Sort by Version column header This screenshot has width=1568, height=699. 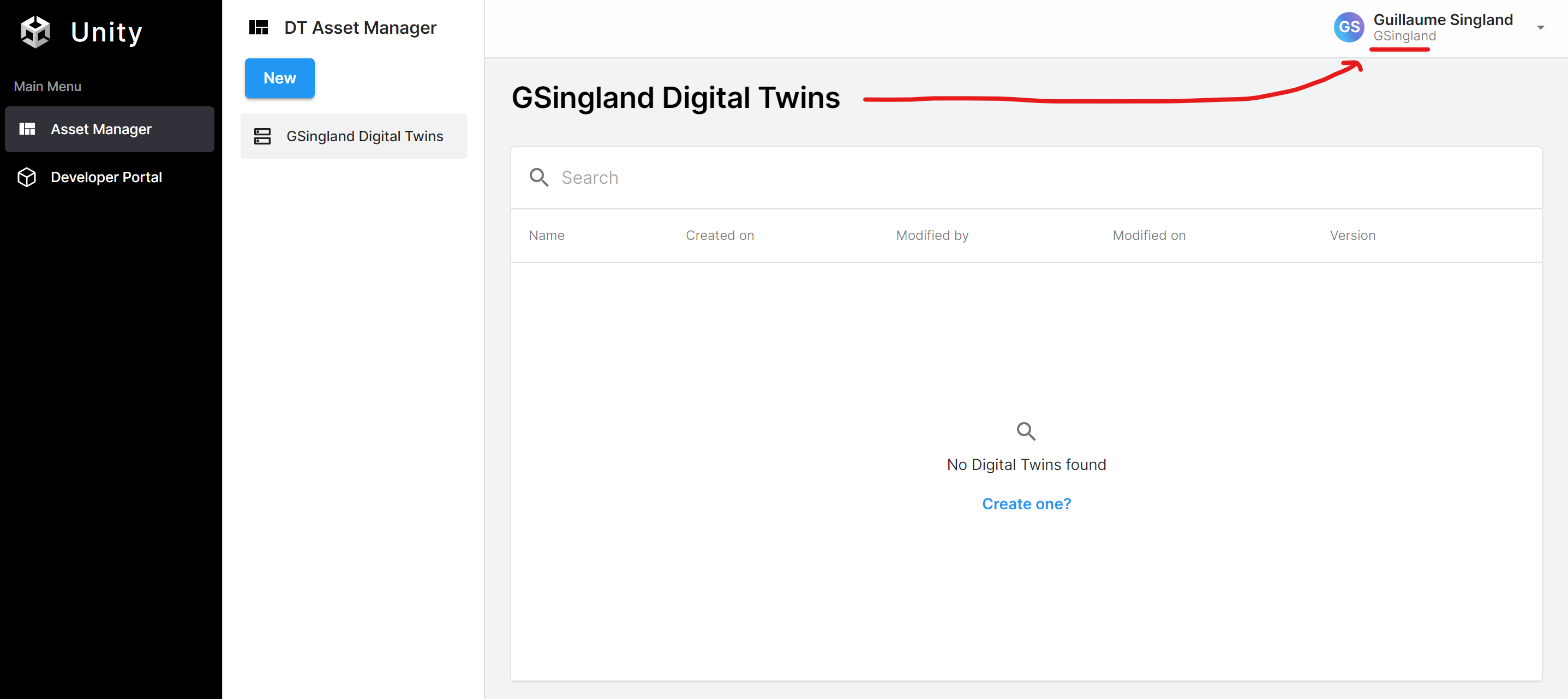(1352, 236)
